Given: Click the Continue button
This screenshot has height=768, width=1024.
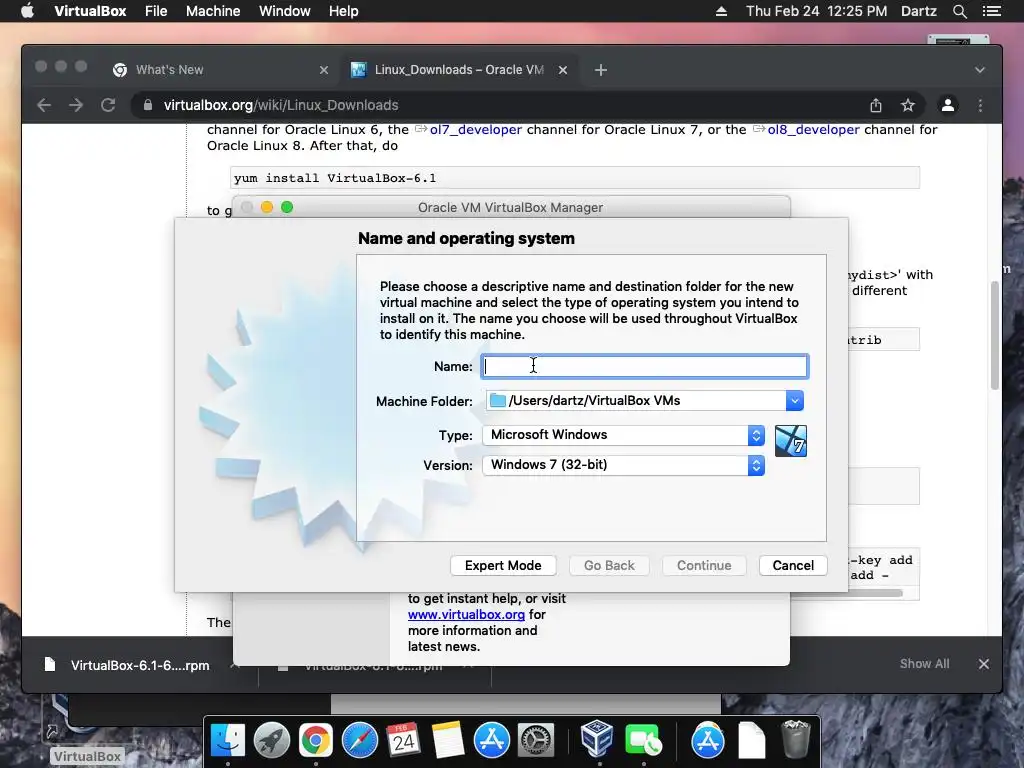Looking at the screenshot, I should click(704, 566).
